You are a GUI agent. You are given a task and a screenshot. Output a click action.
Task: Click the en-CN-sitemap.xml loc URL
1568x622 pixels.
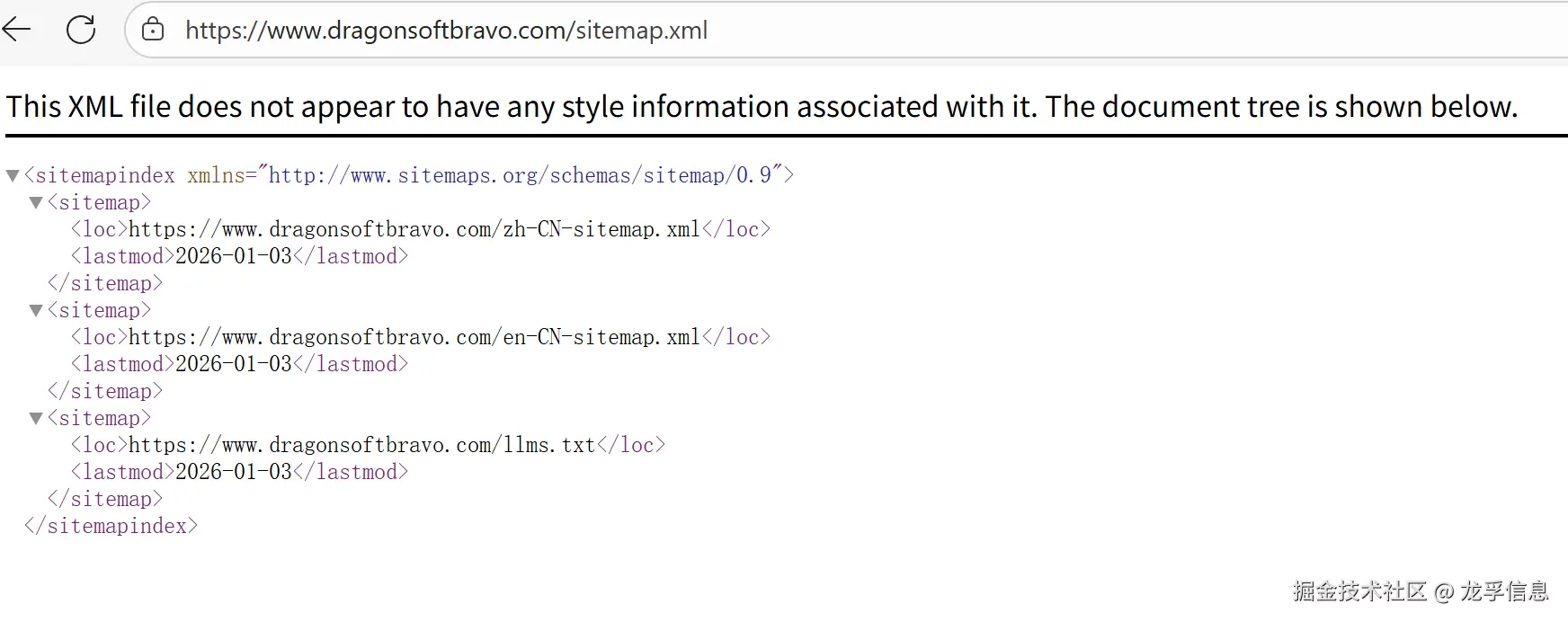tap(414, 337)
